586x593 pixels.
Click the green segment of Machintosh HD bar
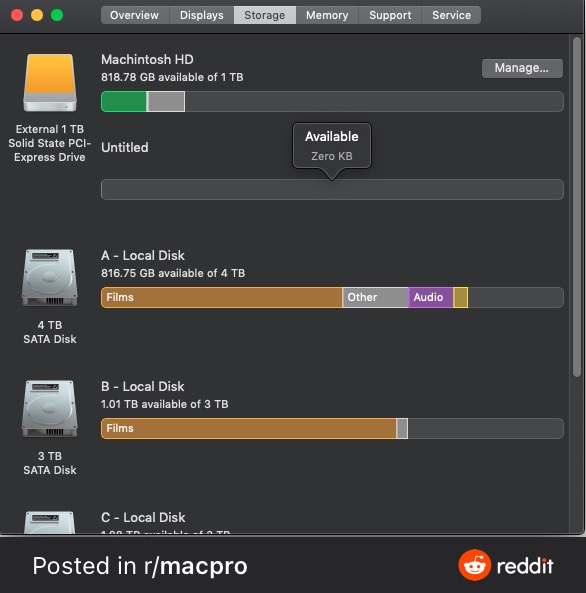pyautogui.click(x=124, y=101)
